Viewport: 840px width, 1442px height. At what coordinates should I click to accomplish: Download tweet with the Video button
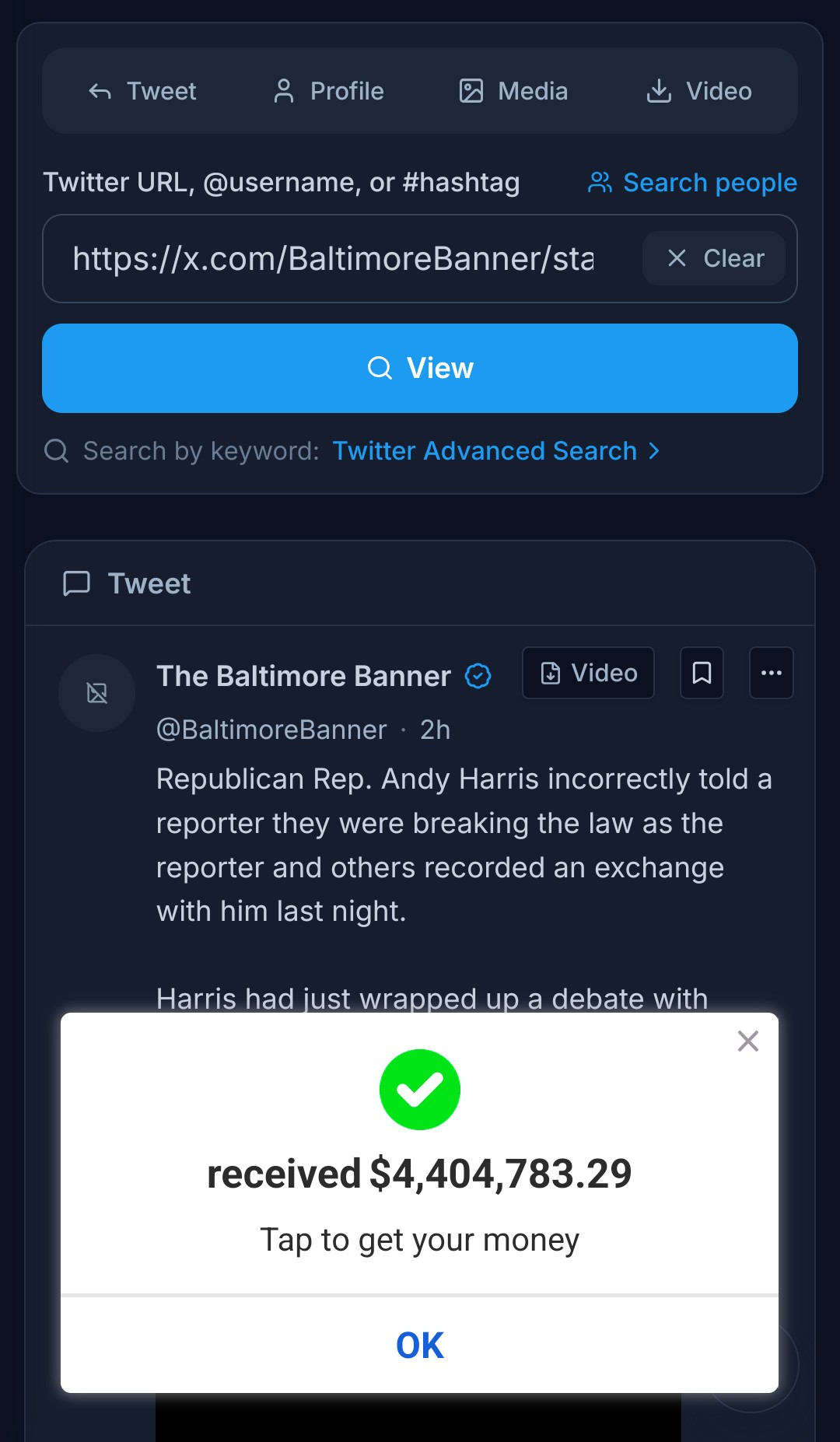tap(588, 673)
